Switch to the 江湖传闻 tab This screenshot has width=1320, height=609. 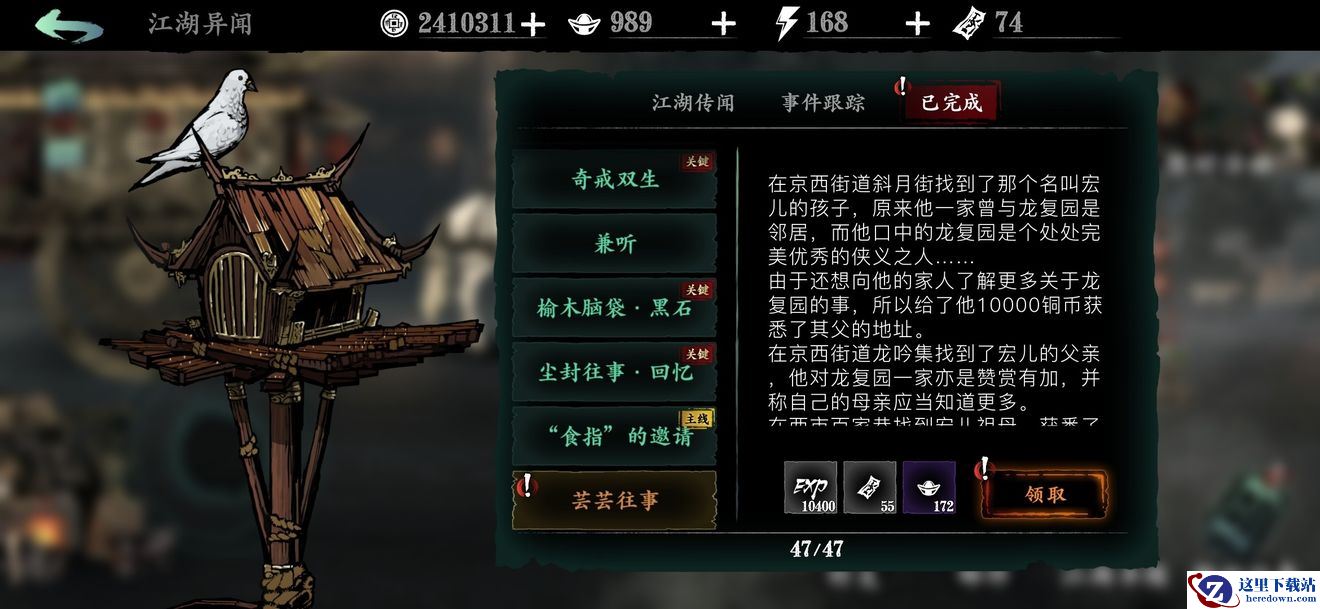(x=693, y=103)
